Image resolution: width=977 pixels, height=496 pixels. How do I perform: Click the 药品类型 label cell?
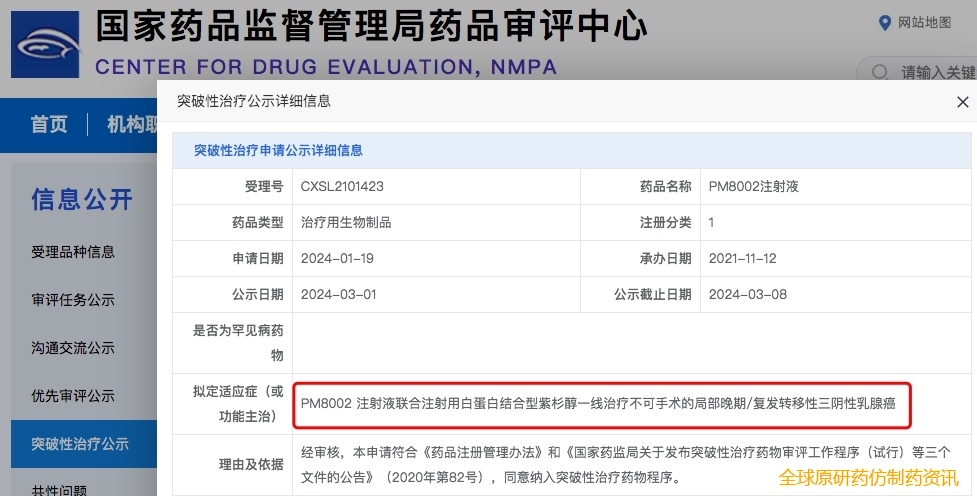[232, 222]
